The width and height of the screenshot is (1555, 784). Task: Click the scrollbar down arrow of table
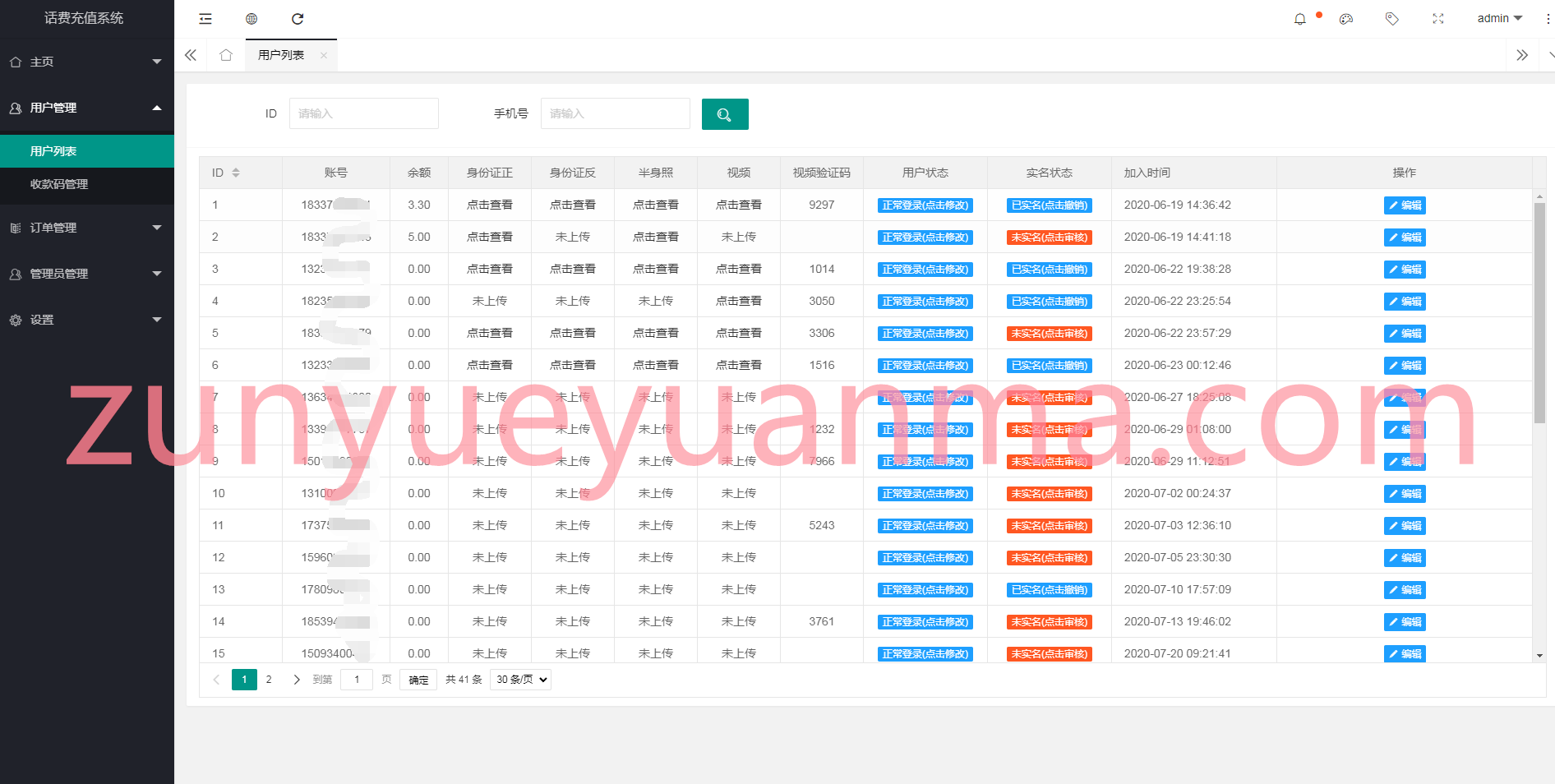(x=1539, y=656)
